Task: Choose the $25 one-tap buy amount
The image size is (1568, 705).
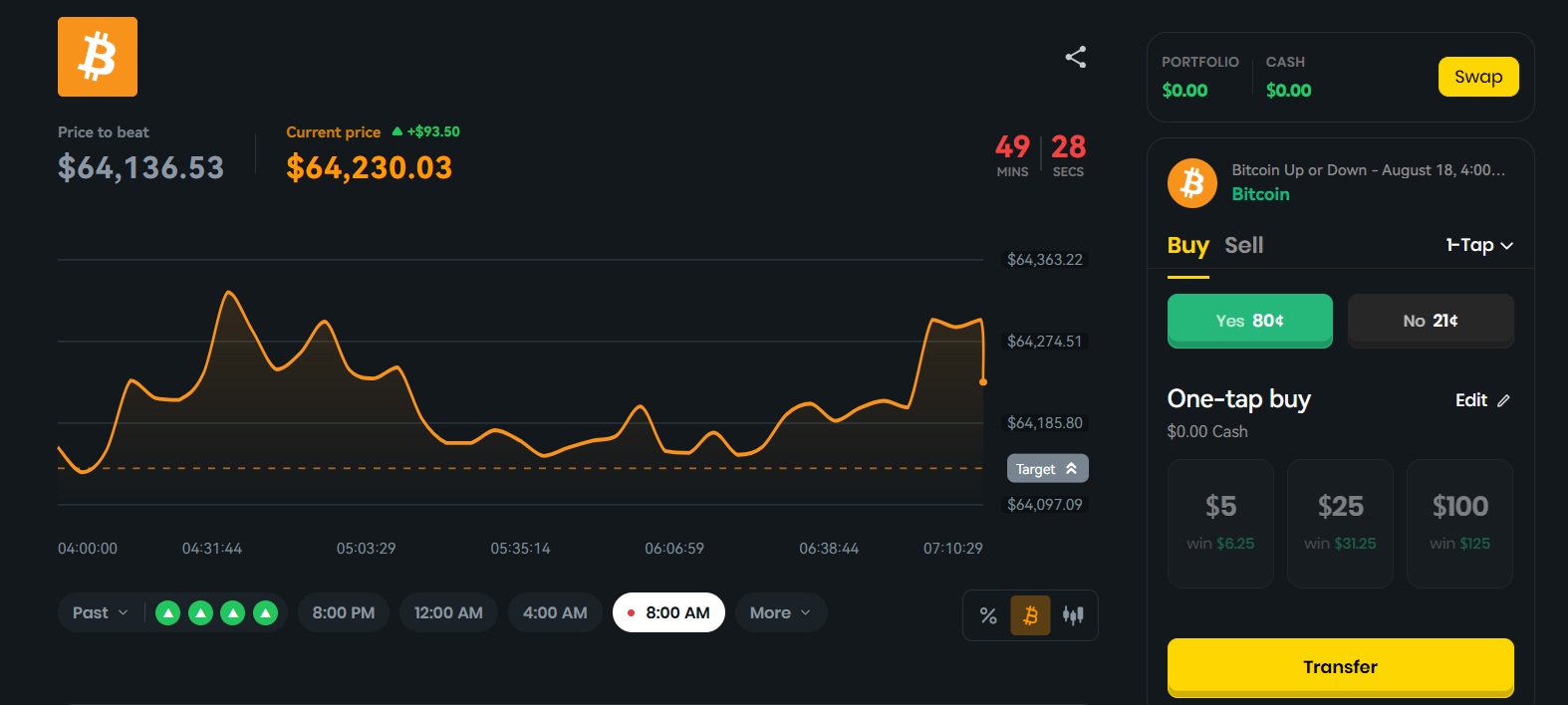Action: point(1340,524)
